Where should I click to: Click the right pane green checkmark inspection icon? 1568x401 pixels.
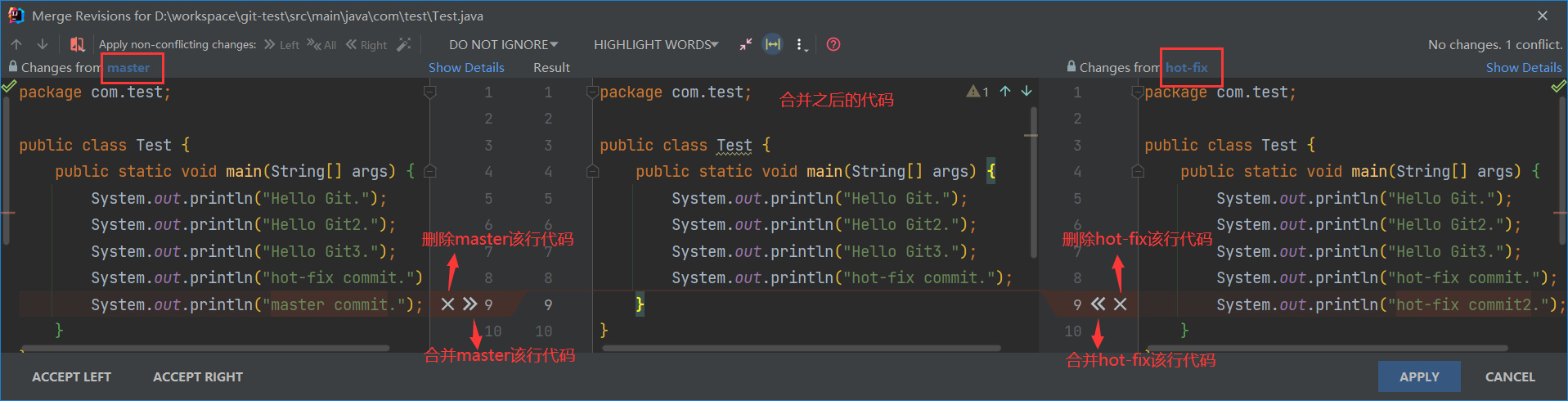tap(1559, 86)
